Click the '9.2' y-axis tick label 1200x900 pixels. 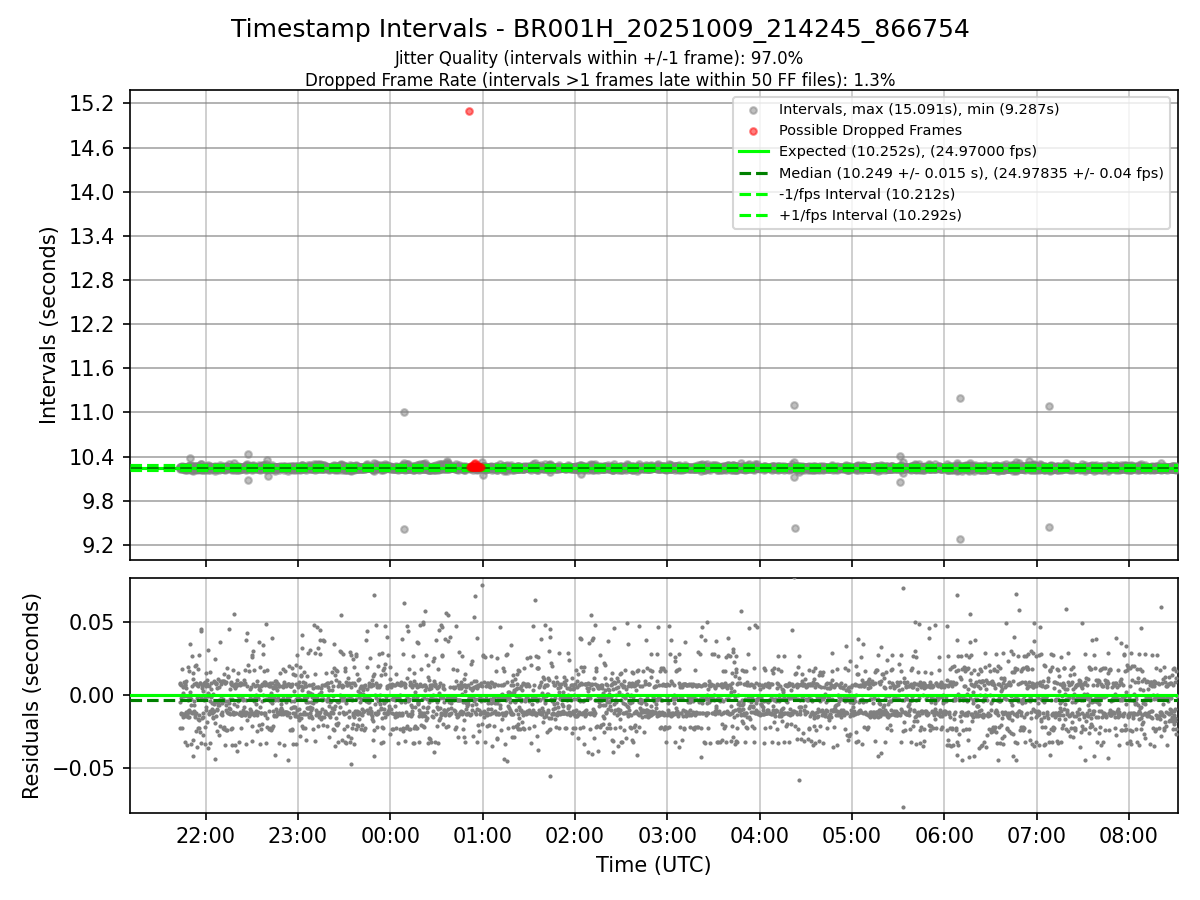point(100,545)
